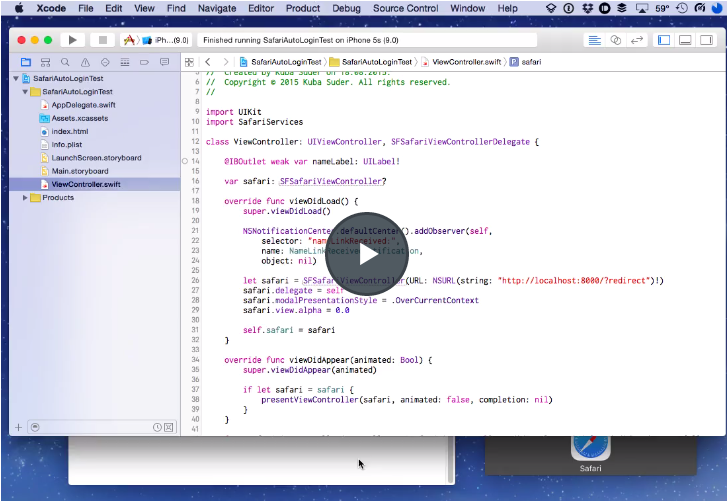The width and height of the screenshot is (727, 501).
Task: Start the video via center play overlay
Action: point(367,254)
